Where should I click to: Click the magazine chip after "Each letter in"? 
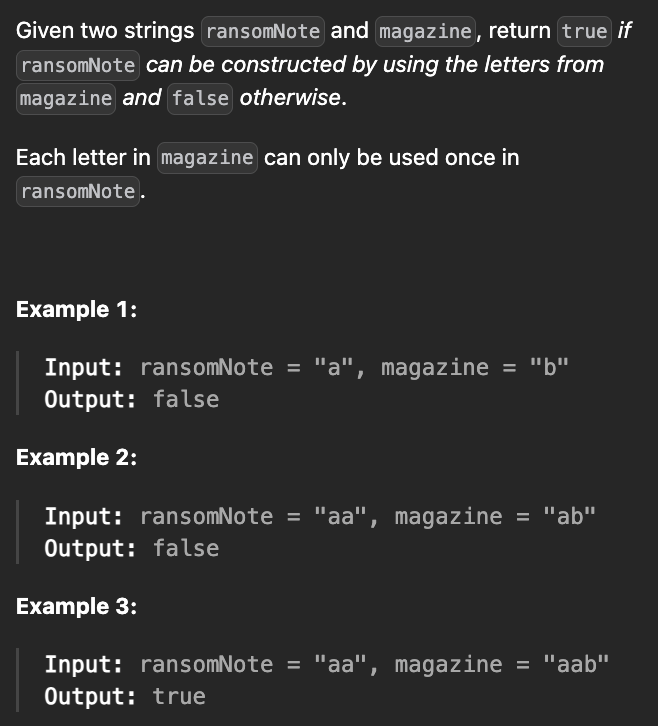207,158
